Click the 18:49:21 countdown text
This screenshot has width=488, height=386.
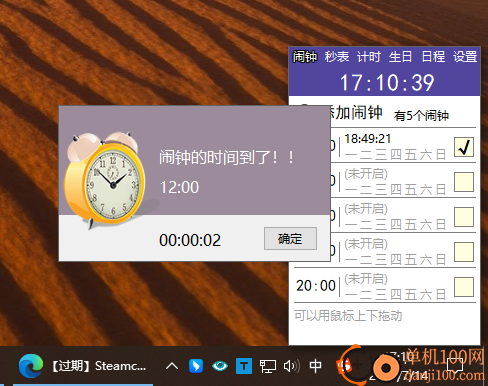(368, 139)
